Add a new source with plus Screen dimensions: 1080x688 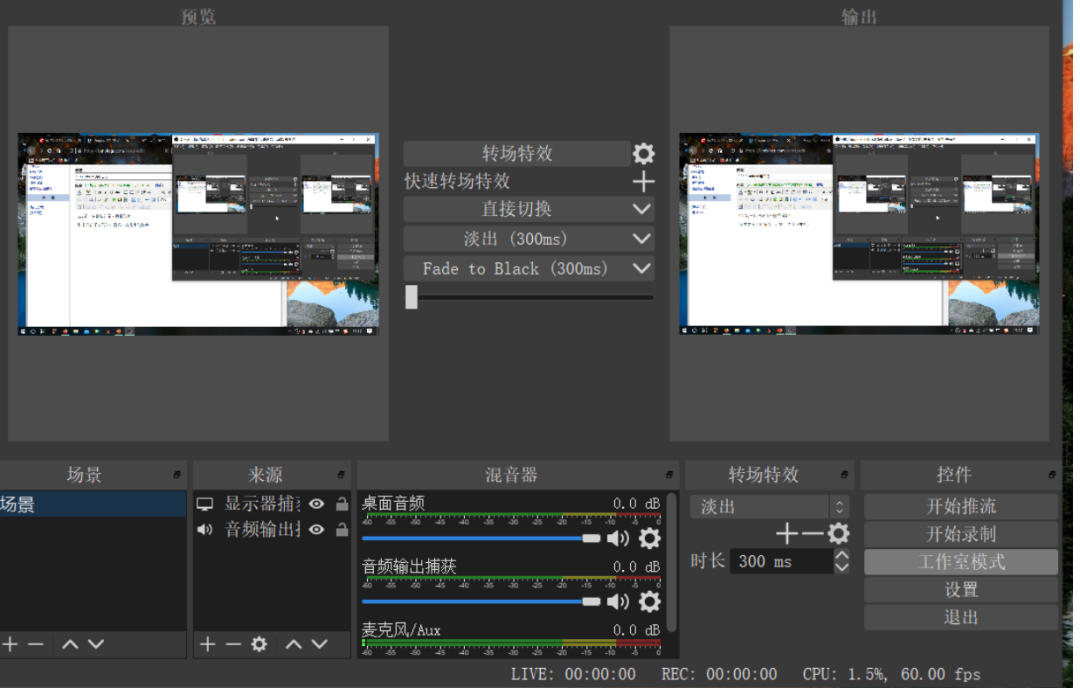click(207, 644)
